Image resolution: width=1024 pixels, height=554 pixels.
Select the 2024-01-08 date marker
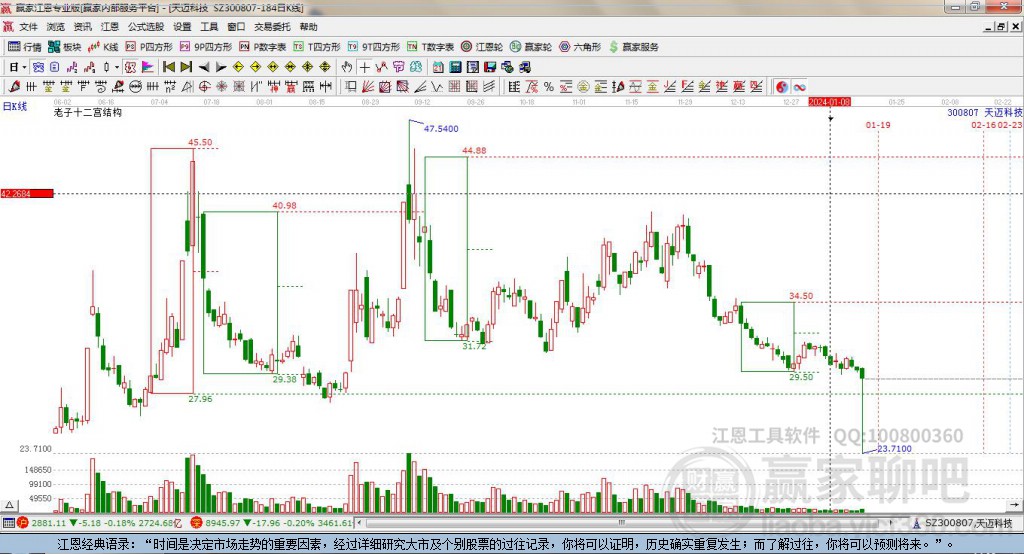click(x=829, y=102)
